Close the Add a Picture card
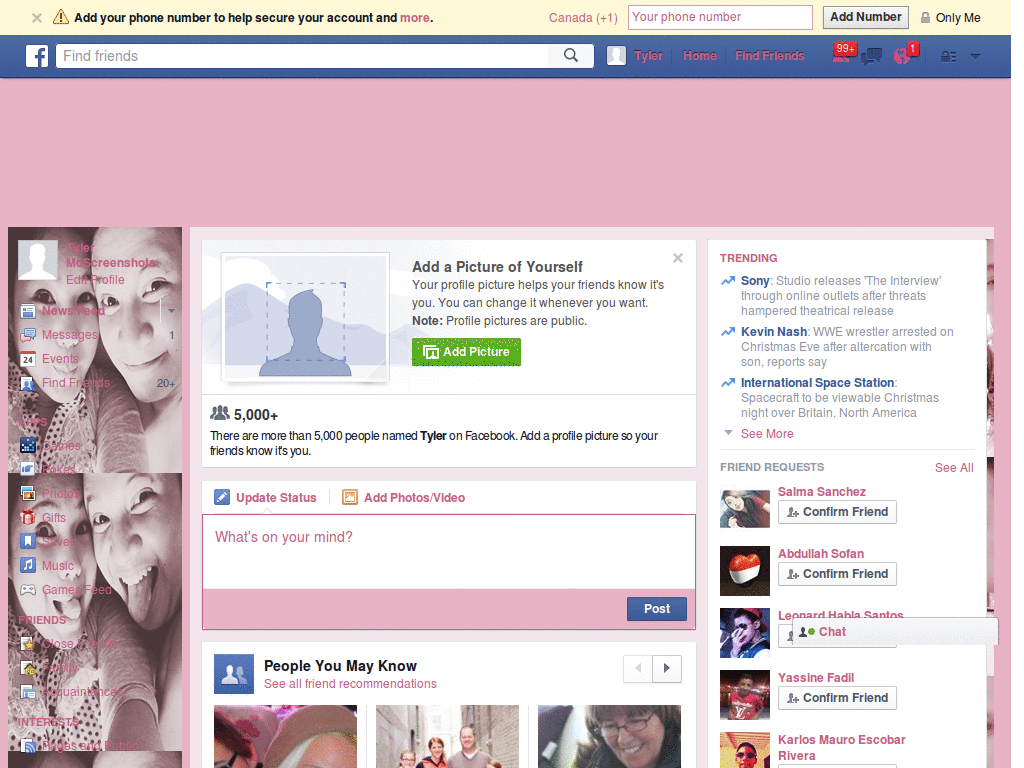This screenshot has width=1024, height=768. (x=678, y=258)
